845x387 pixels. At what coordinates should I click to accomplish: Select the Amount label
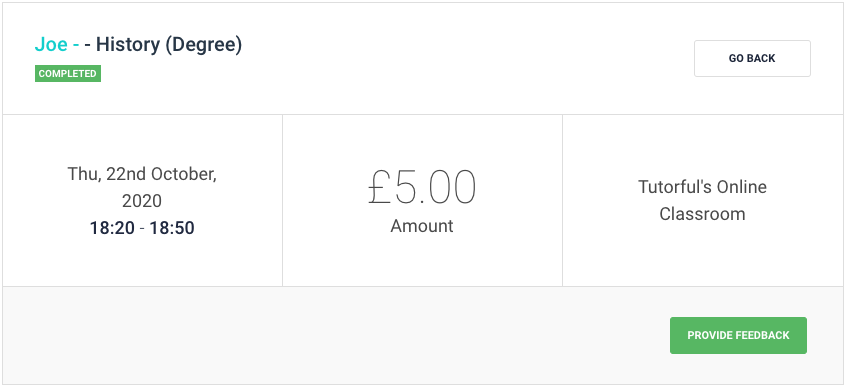[x=422, y=226]
